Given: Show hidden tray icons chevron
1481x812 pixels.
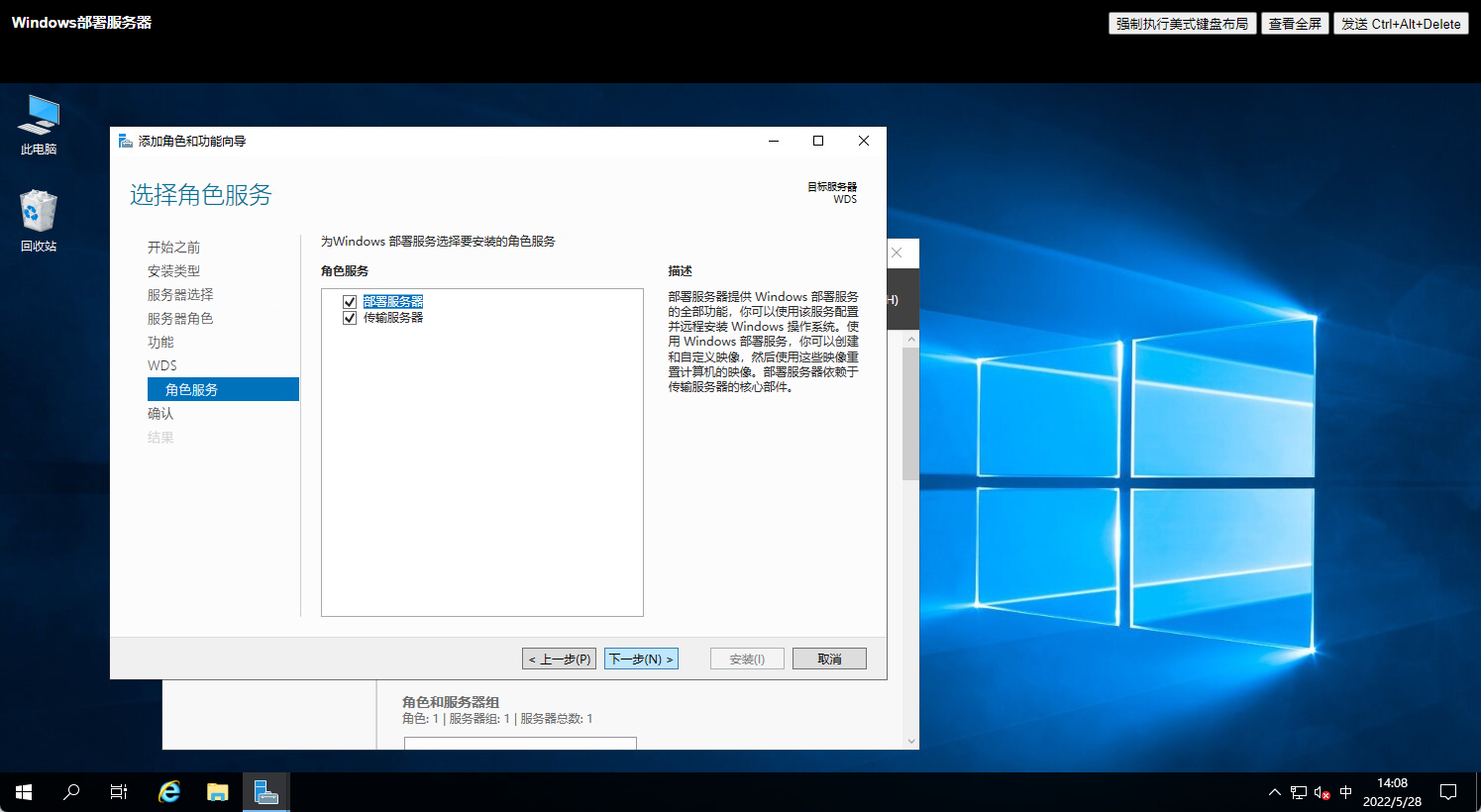Looking at the screenshot, I should point(1274,792).
